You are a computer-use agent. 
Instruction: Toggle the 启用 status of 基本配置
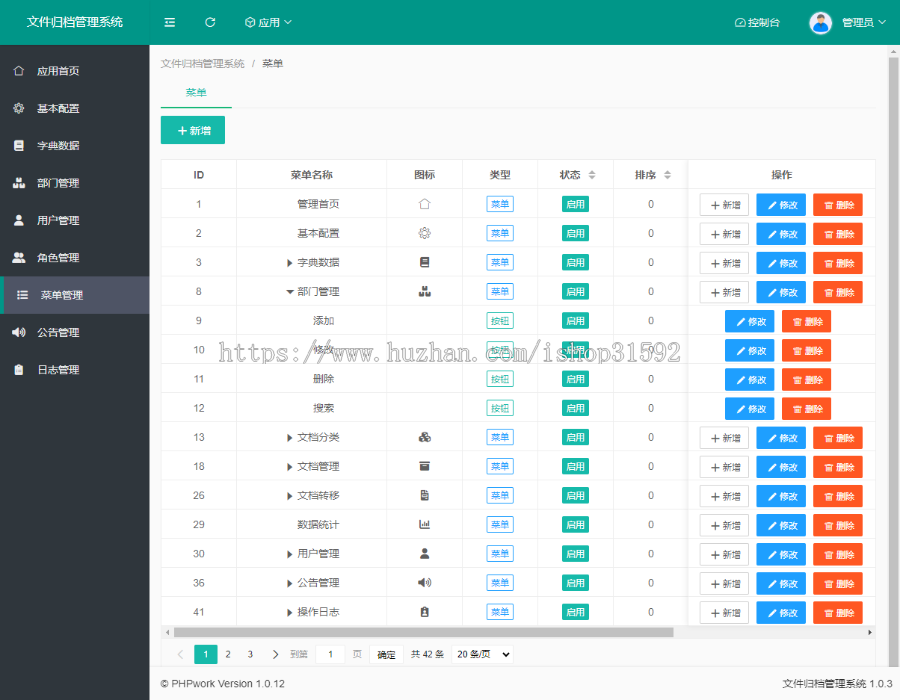coord(575,234)
